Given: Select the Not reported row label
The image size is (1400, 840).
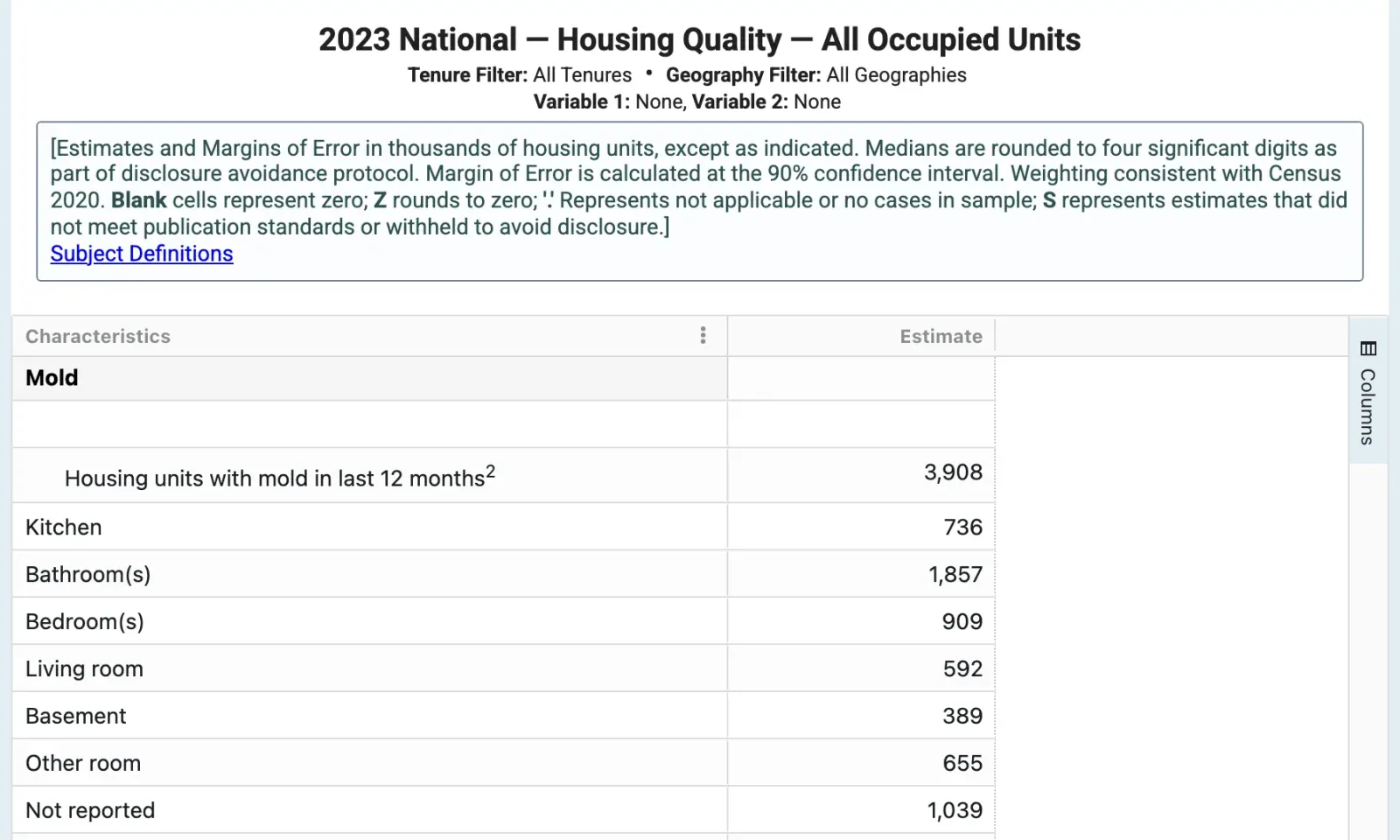Looking at the screenshot, I should pos(90,811).
